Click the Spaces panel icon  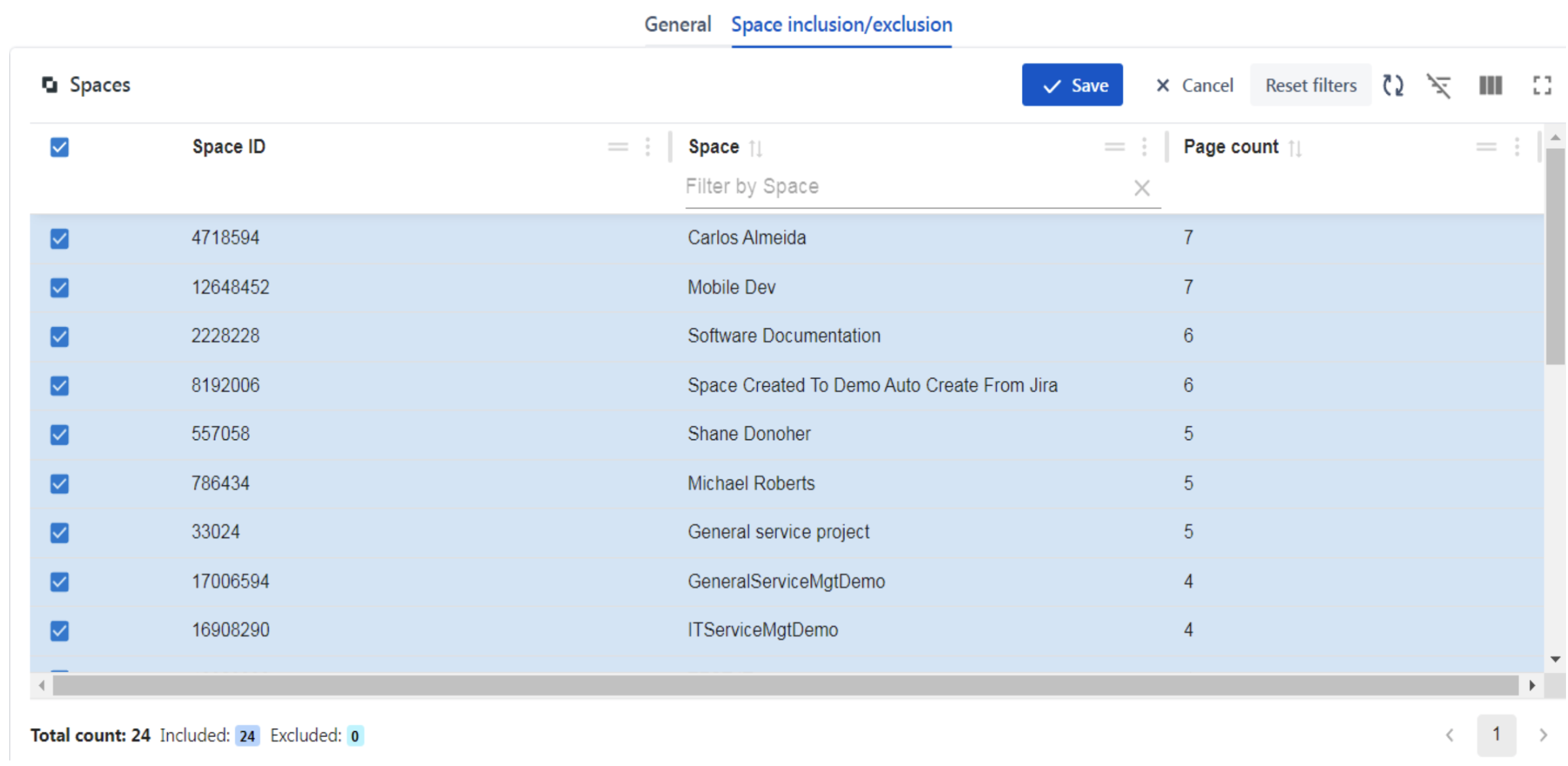pyautogui.click(x=50, y=85)
